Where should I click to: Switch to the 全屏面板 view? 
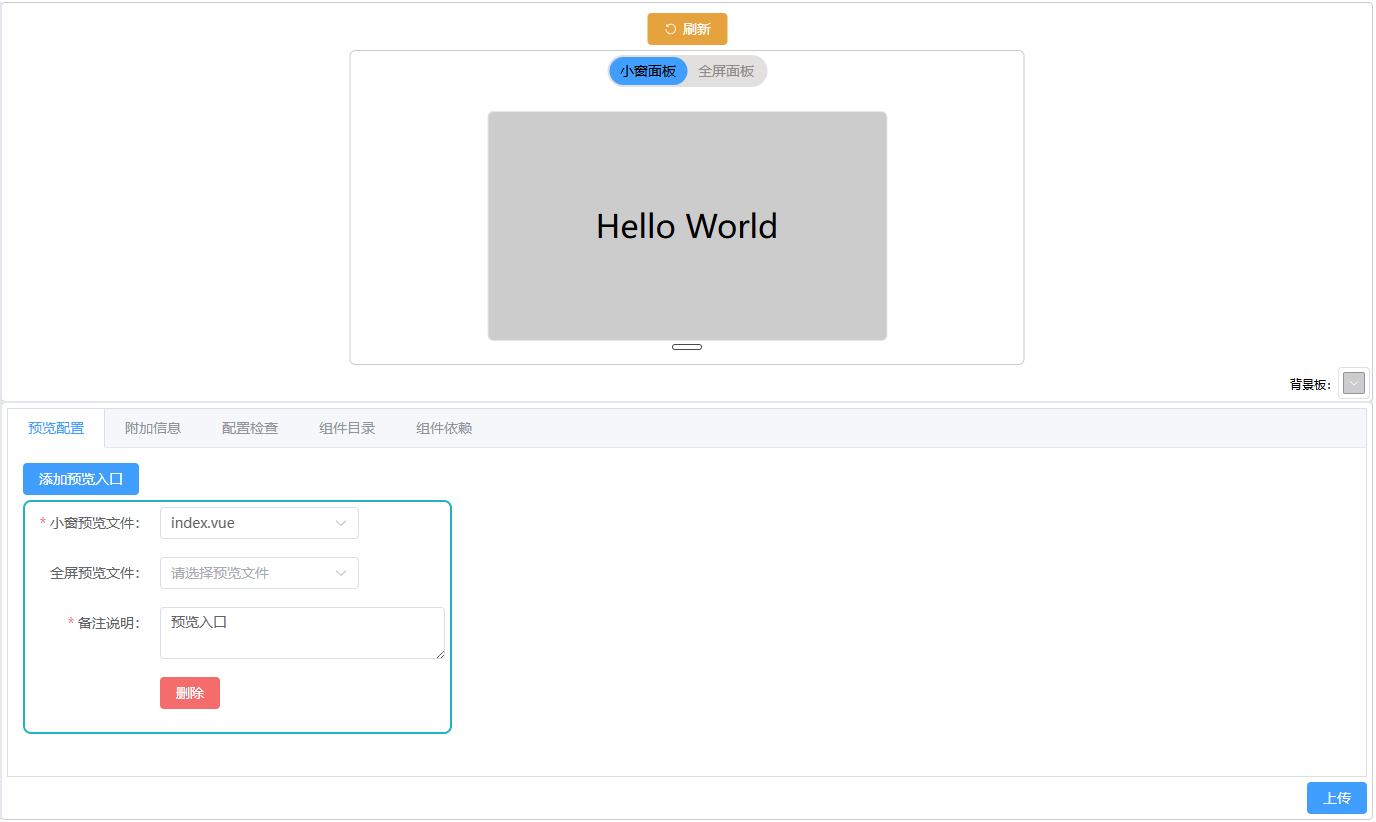[x=726, y=71]
